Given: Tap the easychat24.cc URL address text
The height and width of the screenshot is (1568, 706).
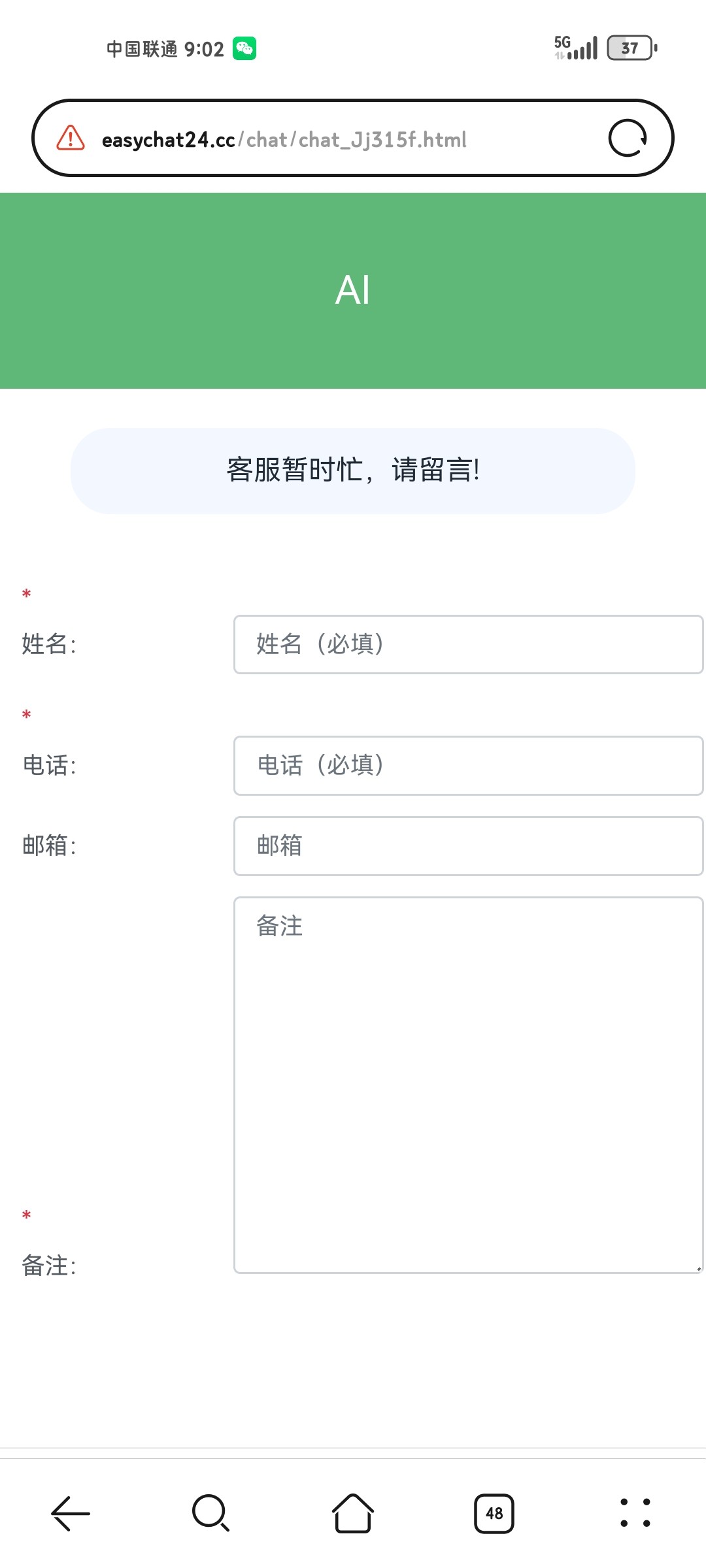Looking at the screenshot, I should [284, 140].
